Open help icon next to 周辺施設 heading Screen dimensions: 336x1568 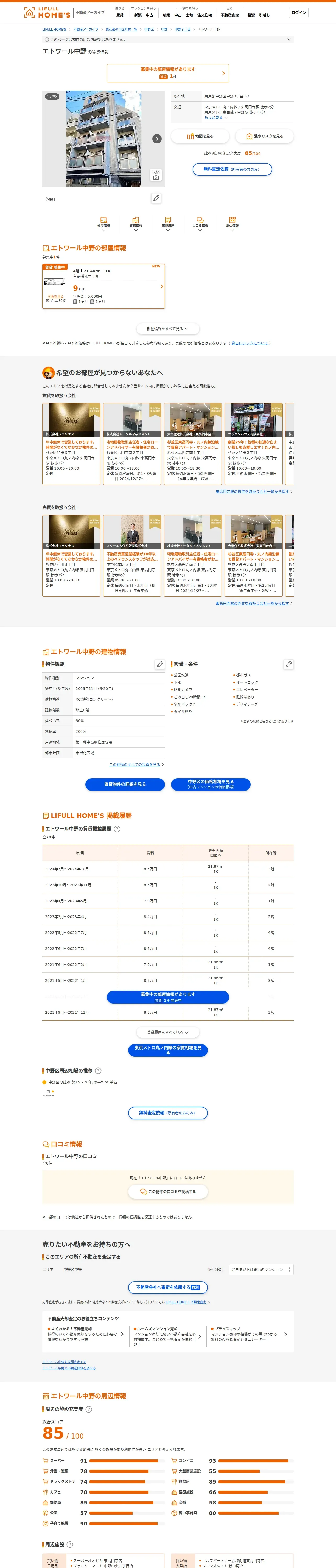70,1544
